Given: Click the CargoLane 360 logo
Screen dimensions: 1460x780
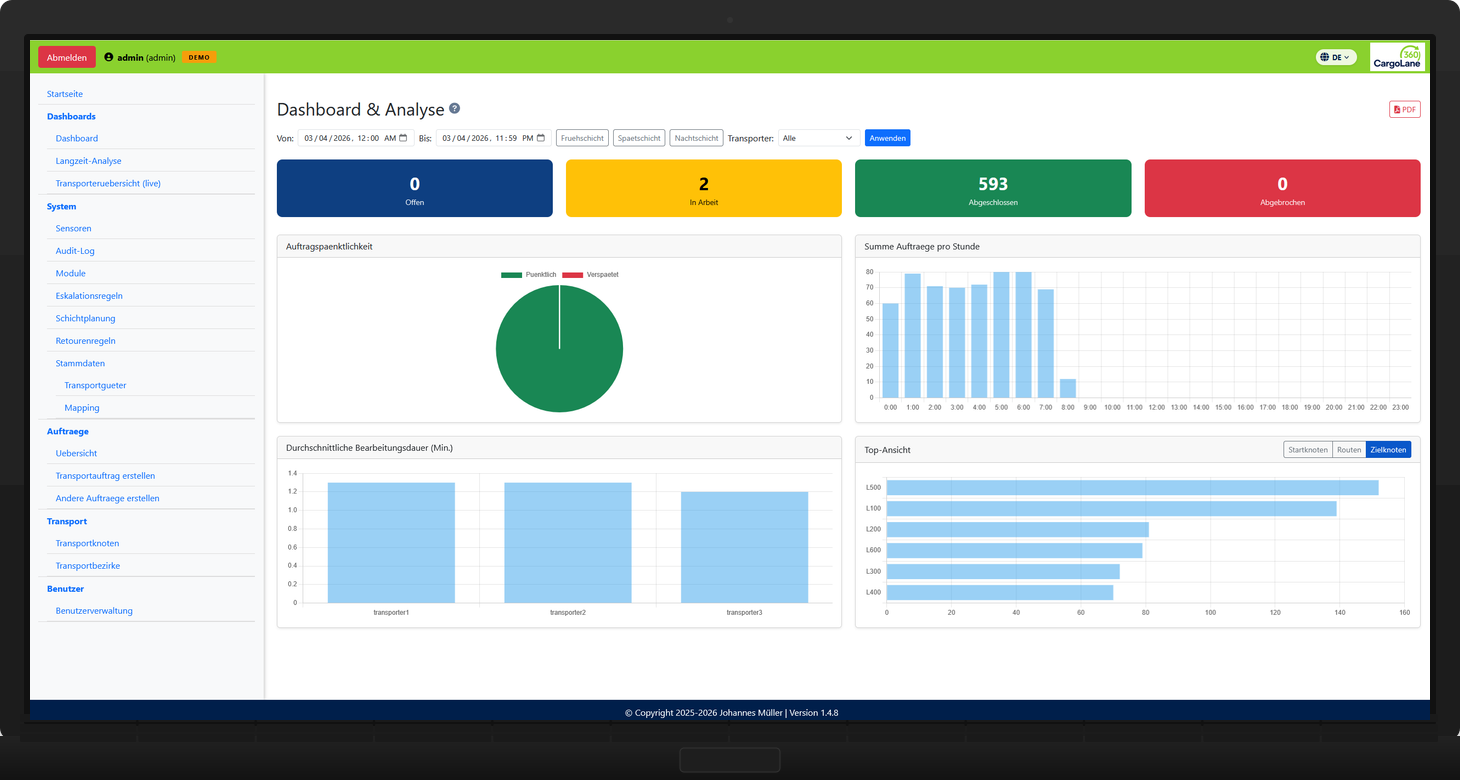Looking at the screenshot, I should tap(1397, 57).
